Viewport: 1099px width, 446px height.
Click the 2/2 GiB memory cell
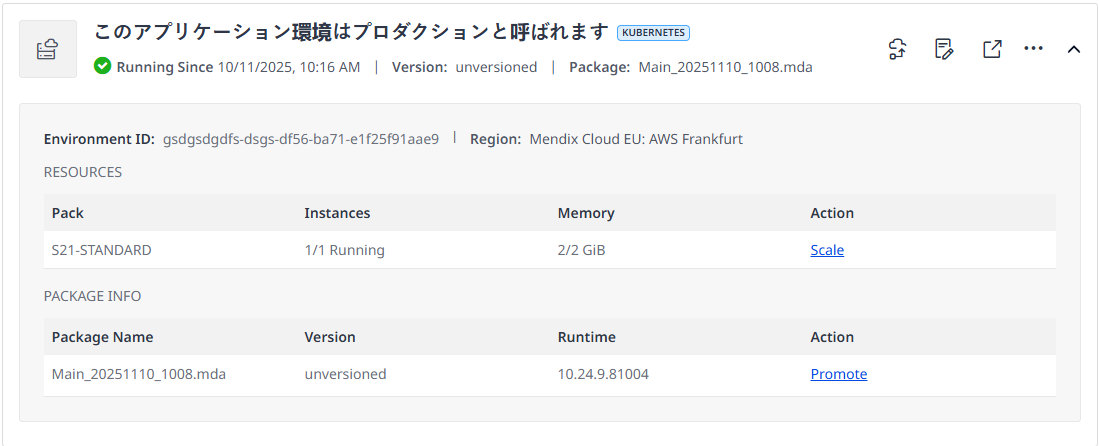point(581,250)
